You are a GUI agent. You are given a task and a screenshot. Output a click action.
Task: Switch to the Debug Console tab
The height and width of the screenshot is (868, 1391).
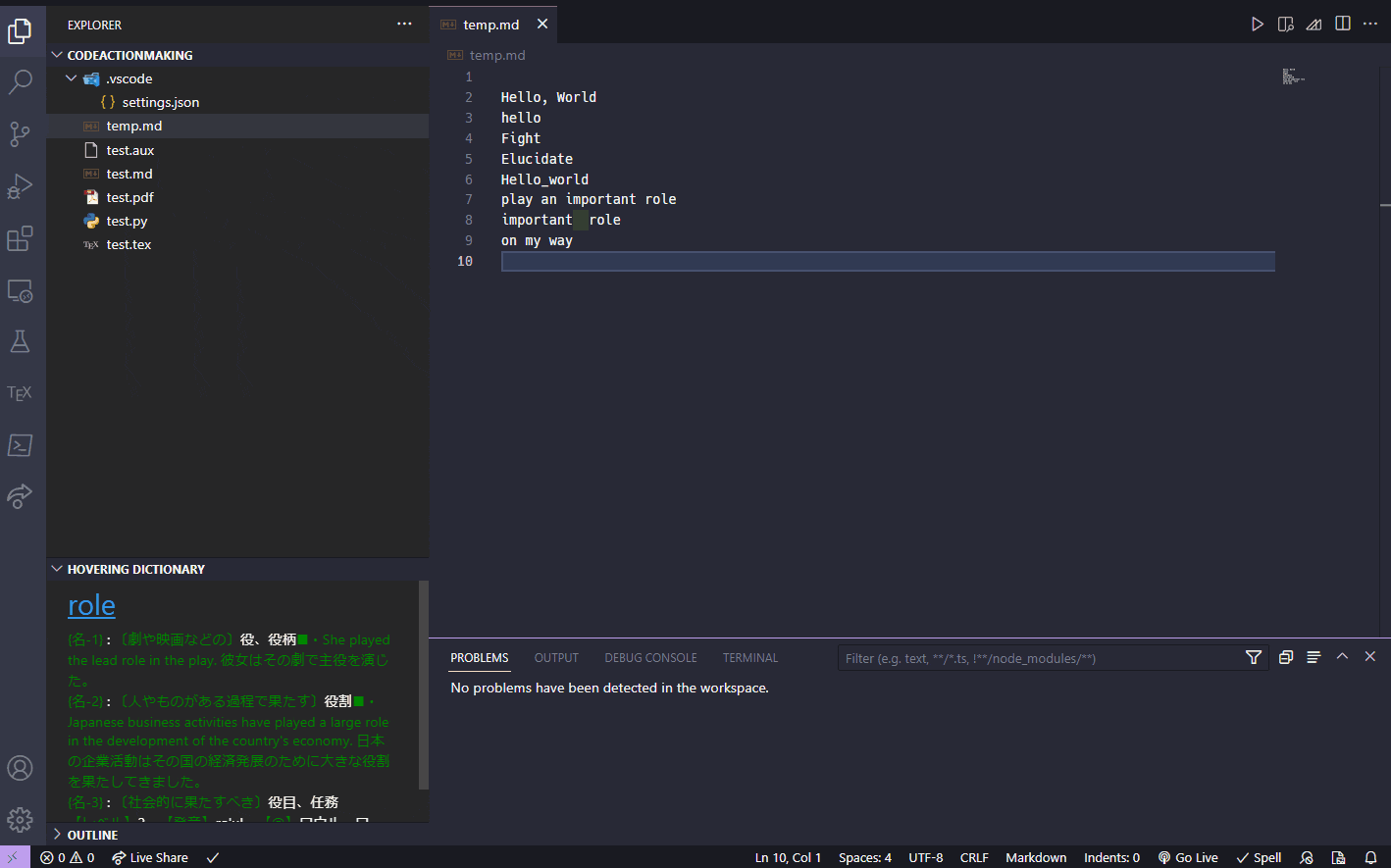click(650, 657)
